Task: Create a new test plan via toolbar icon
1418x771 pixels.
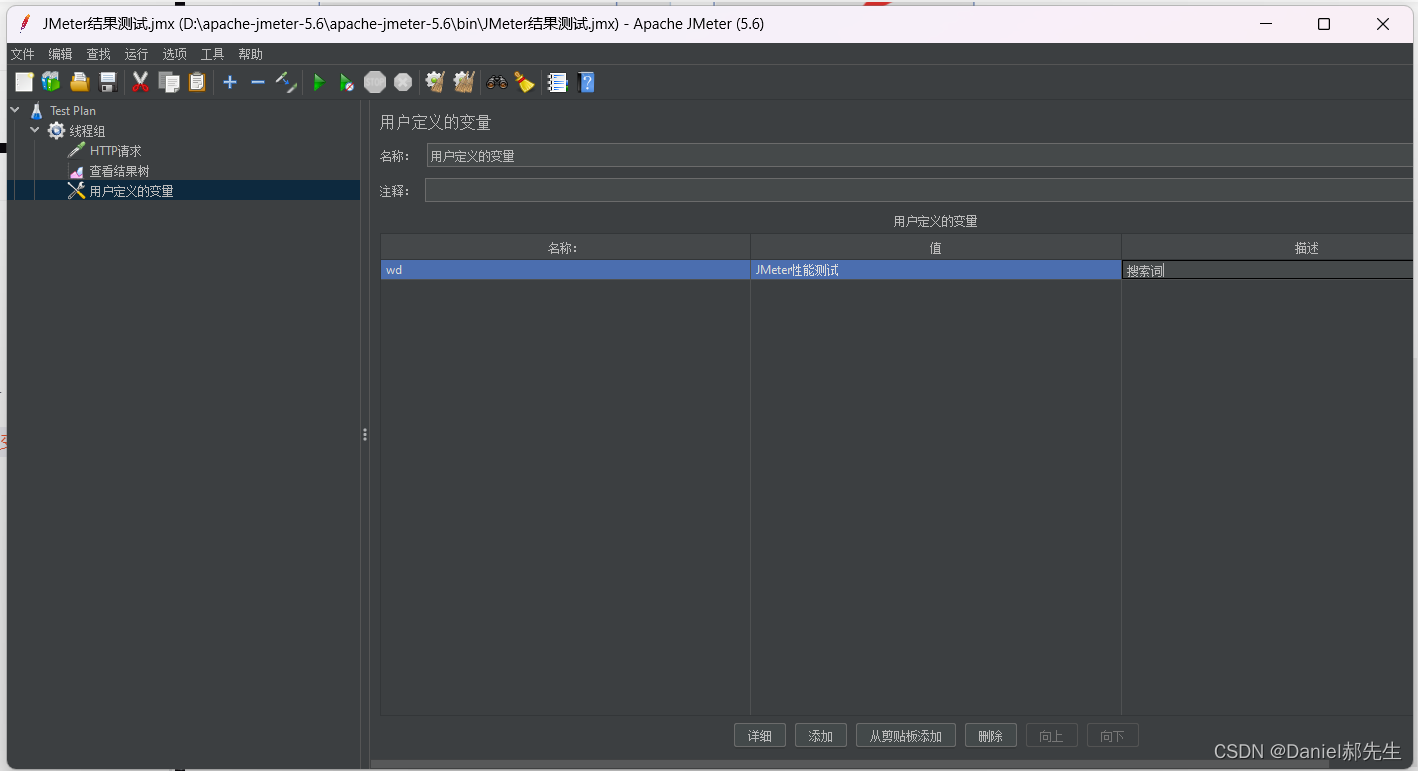Action: (x=25, y=82)
